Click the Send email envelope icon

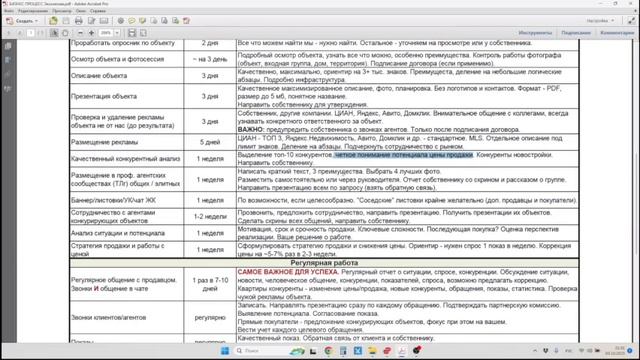click(x=104, y=21)
